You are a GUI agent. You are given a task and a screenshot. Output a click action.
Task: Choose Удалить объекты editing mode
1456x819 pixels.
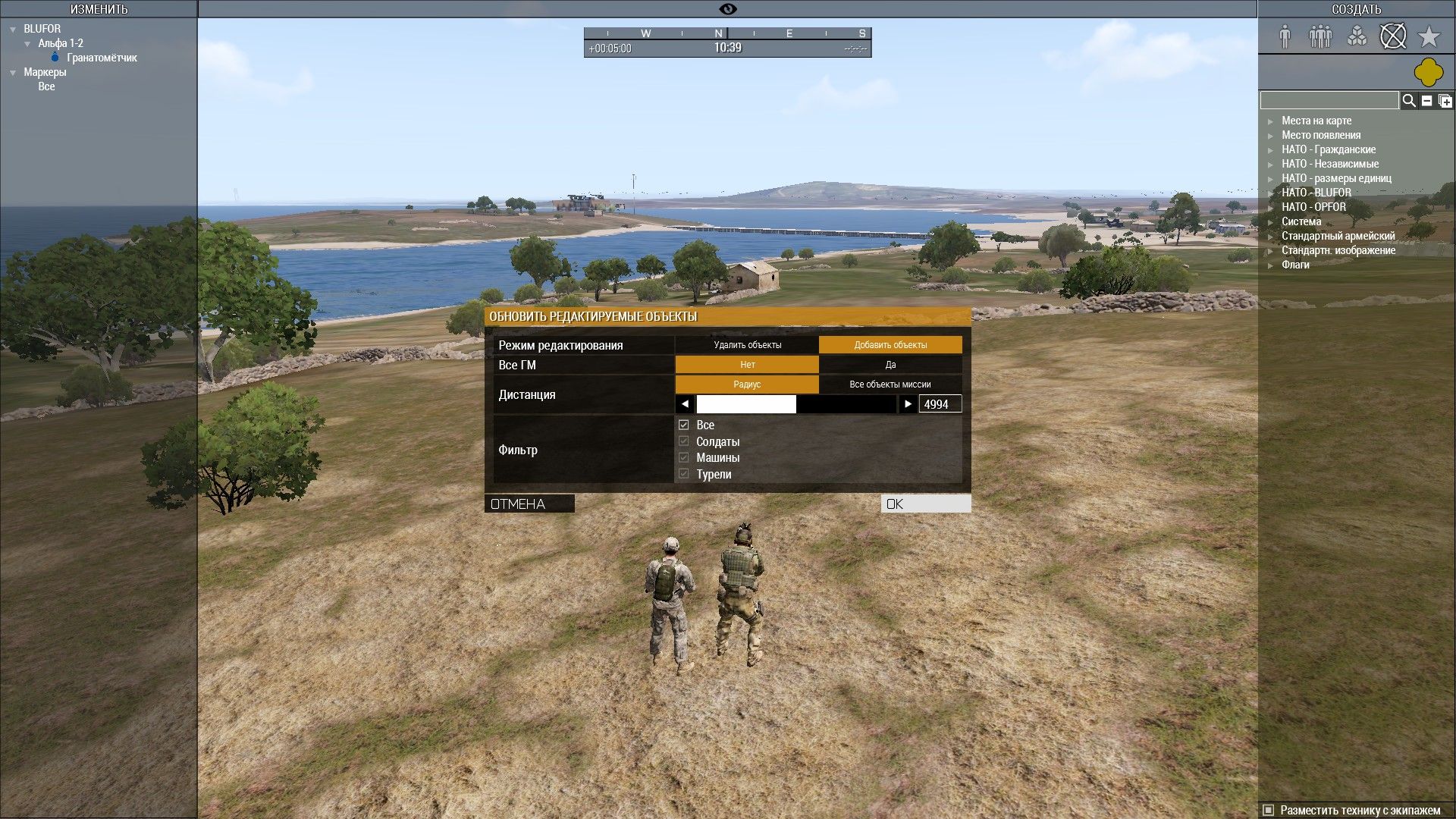click(x=747, y=345)
